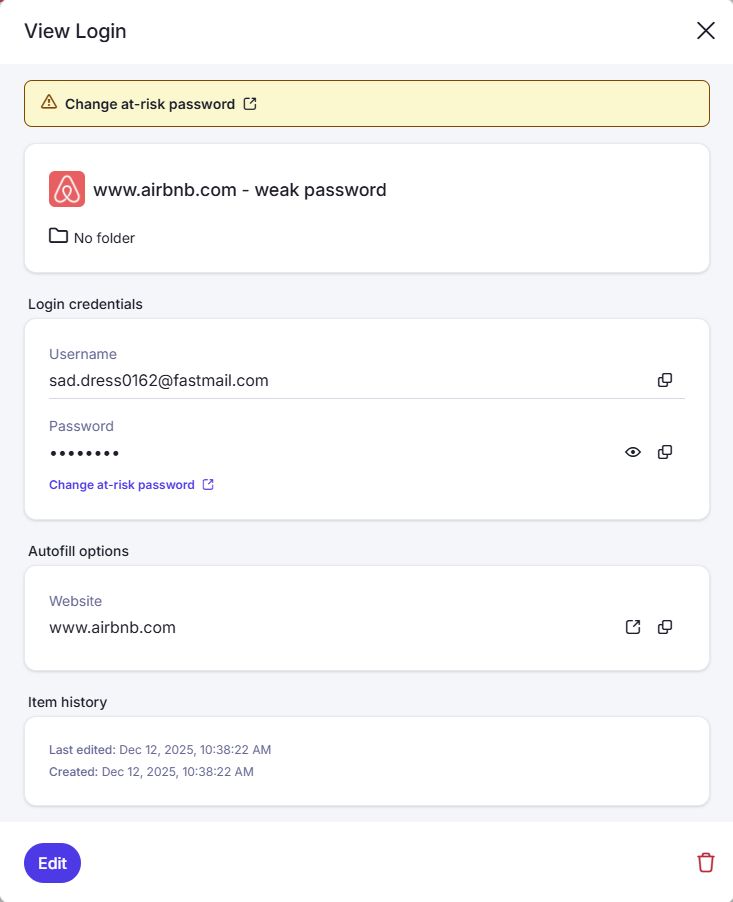
Task: Open Change at-risk password from the warning banner
Action: pos(150,103)
